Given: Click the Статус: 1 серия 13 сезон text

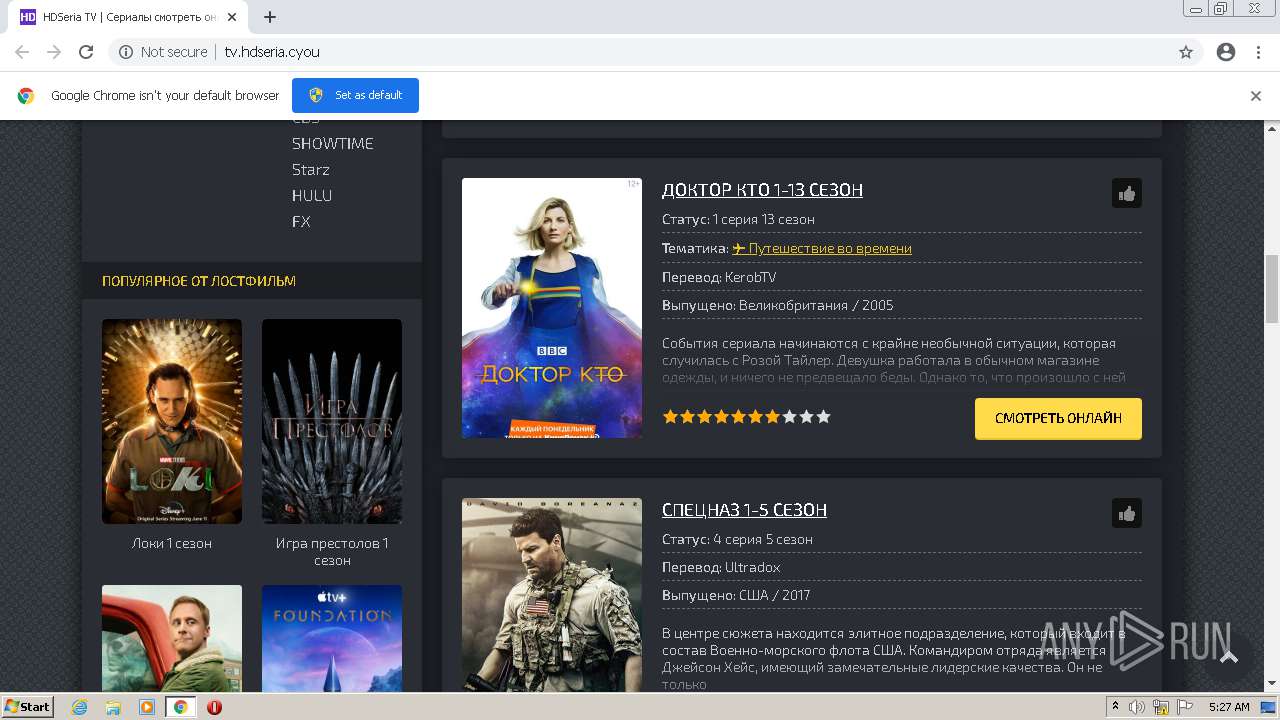Looking at the screenshot, I should tap(738, 219).
